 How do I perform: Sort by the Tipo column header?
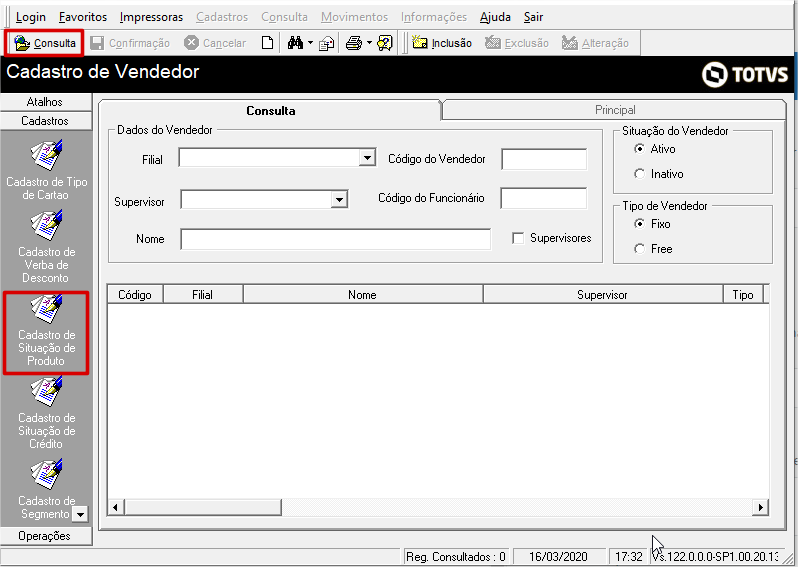(x=743, y=295)
